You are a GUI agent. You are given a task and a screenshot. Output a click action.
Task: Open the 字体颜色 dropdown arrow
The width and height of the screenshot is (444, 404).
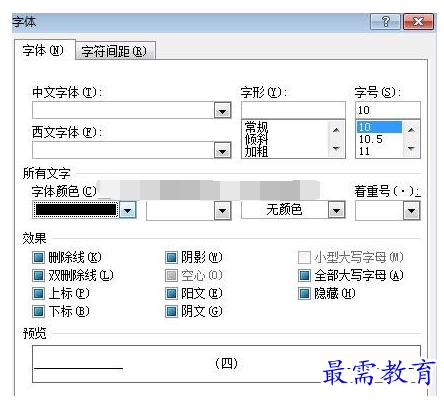pyautogui.click(x=128, y=210)
